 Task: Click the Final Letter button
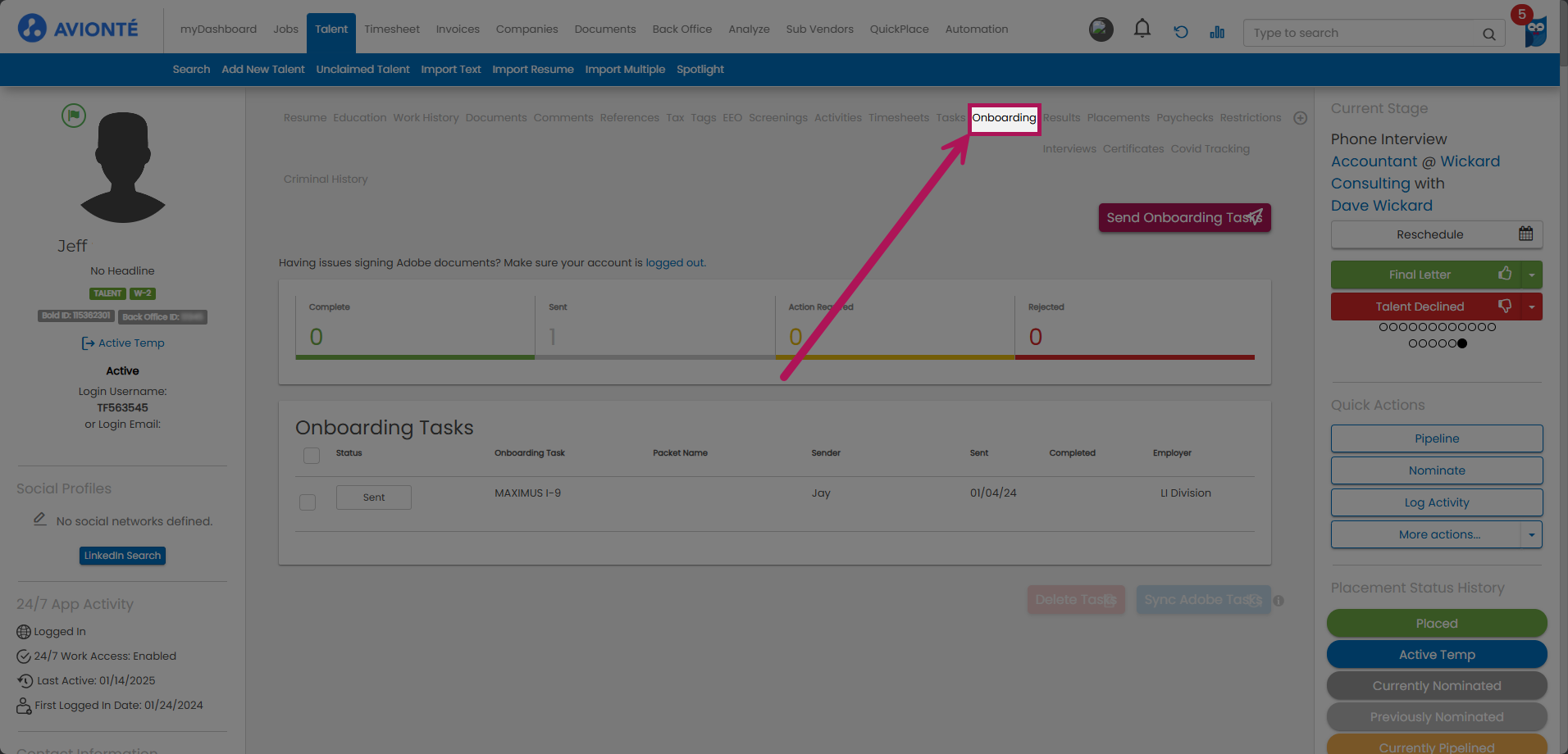(1425, 275)
